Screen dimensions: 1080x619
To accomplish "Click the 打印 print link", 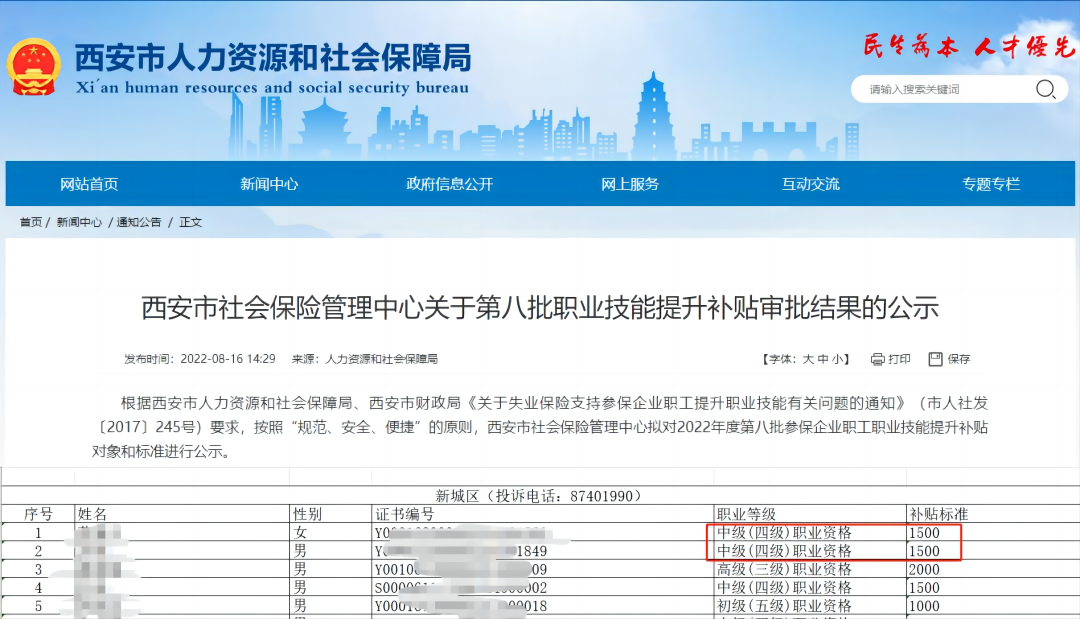I will tap(900, 359).
